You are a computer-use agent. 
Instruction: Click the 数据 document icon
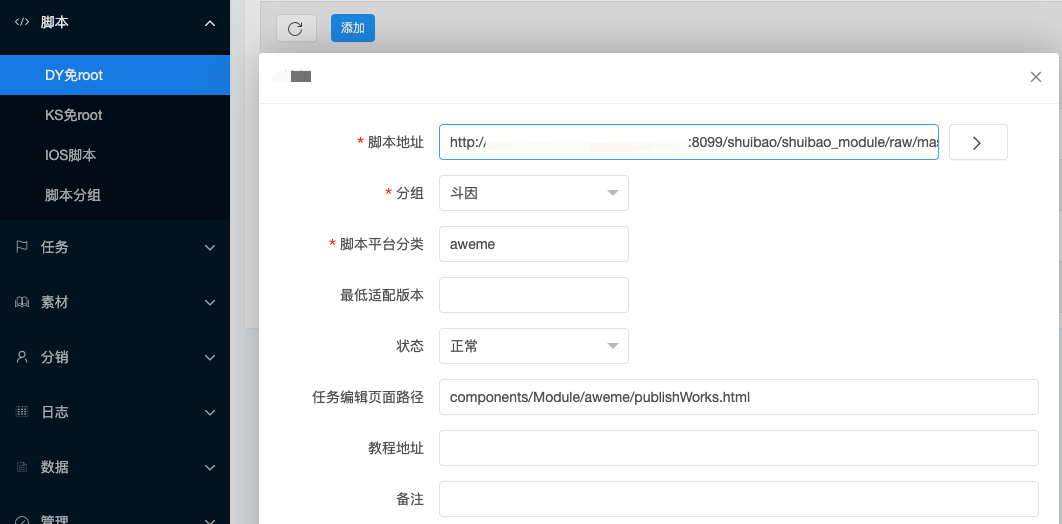coord(22,467)
